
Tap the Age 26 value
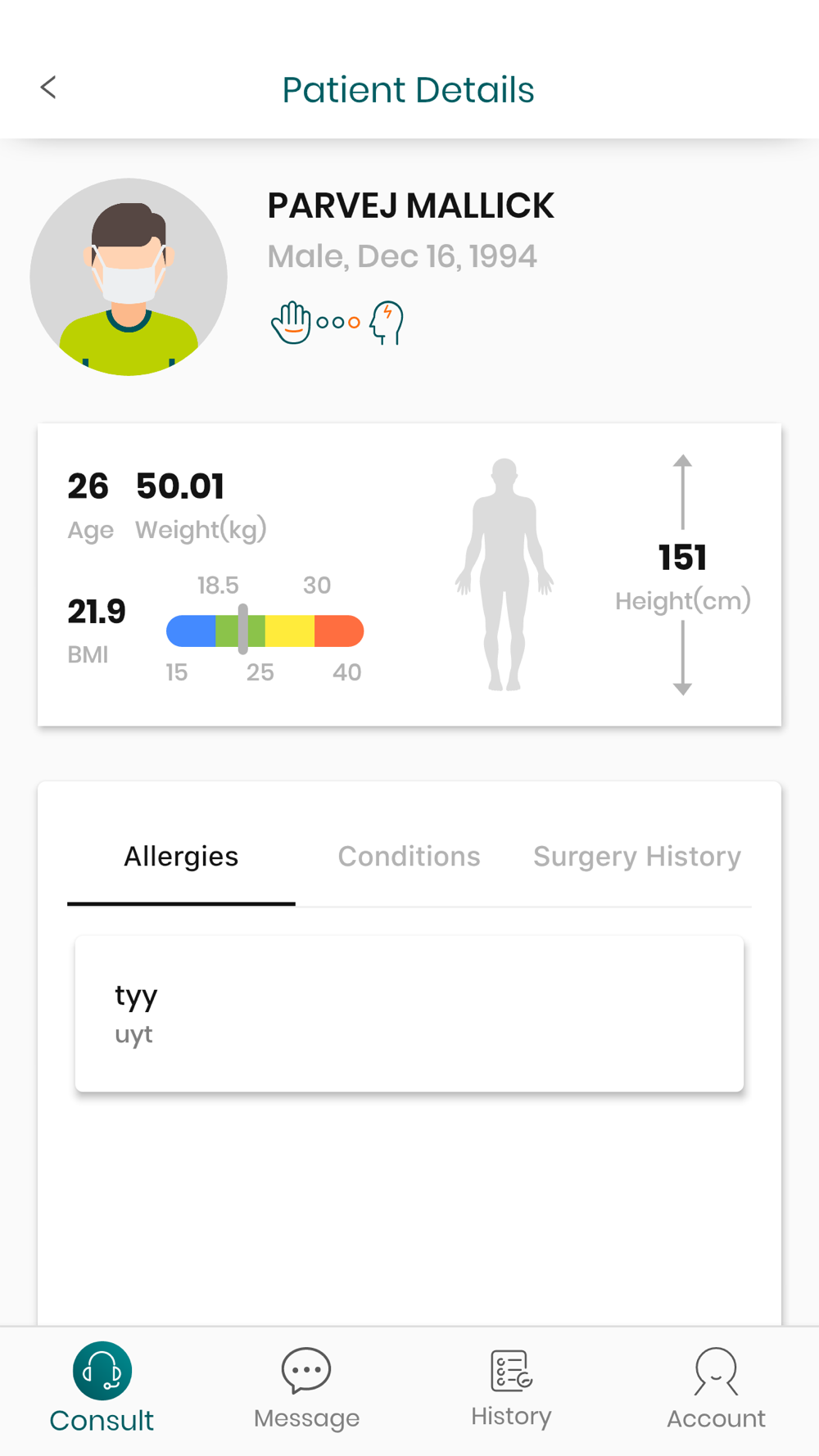(x=88, y=486)
